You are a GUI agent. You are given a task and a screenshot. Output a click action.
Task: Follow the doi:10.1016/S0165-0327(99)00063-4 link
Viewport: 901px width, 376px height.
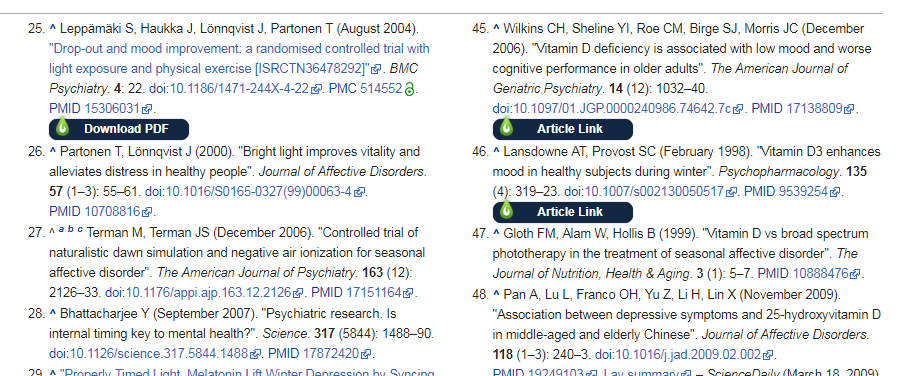click(248, 191)
